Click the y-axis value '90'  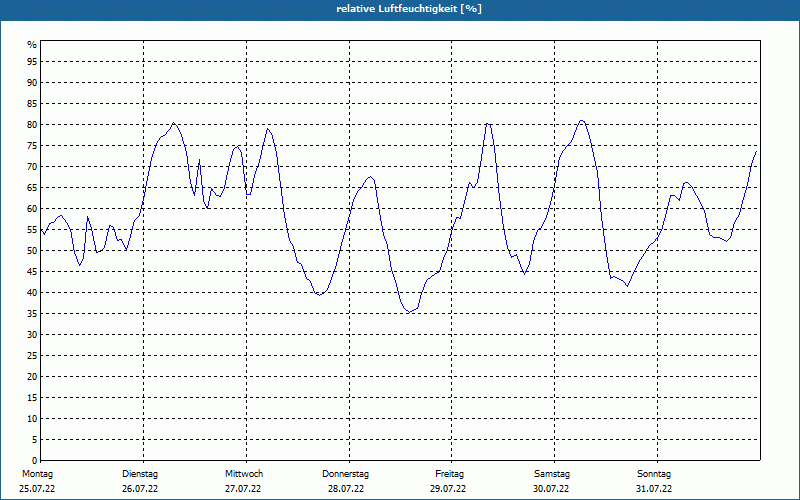pyautogui.click(x=32, y=83)
